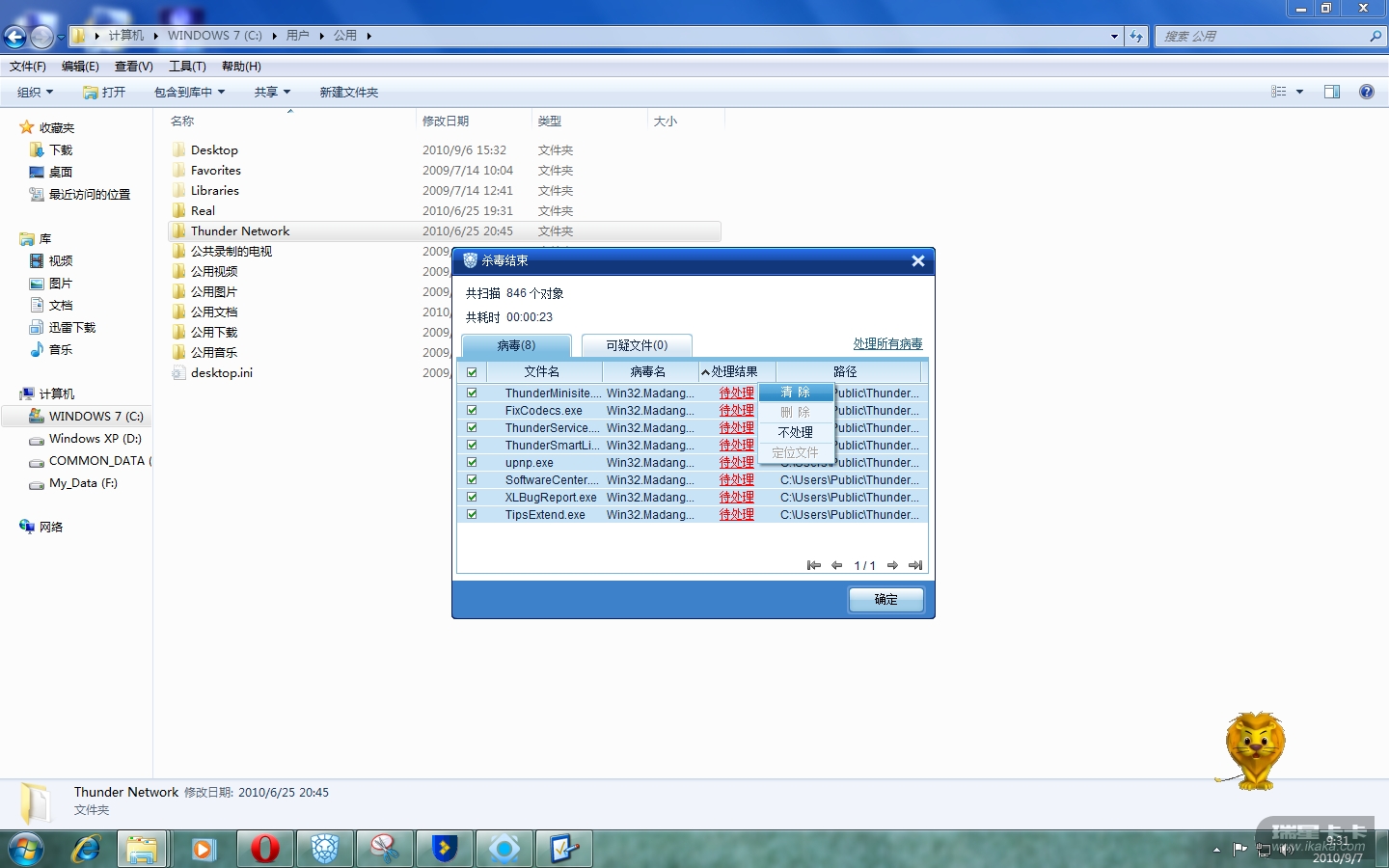Open the blue gear taskbar app
The height and width of the screenshot is (868, 1389).
coord(504,849)
